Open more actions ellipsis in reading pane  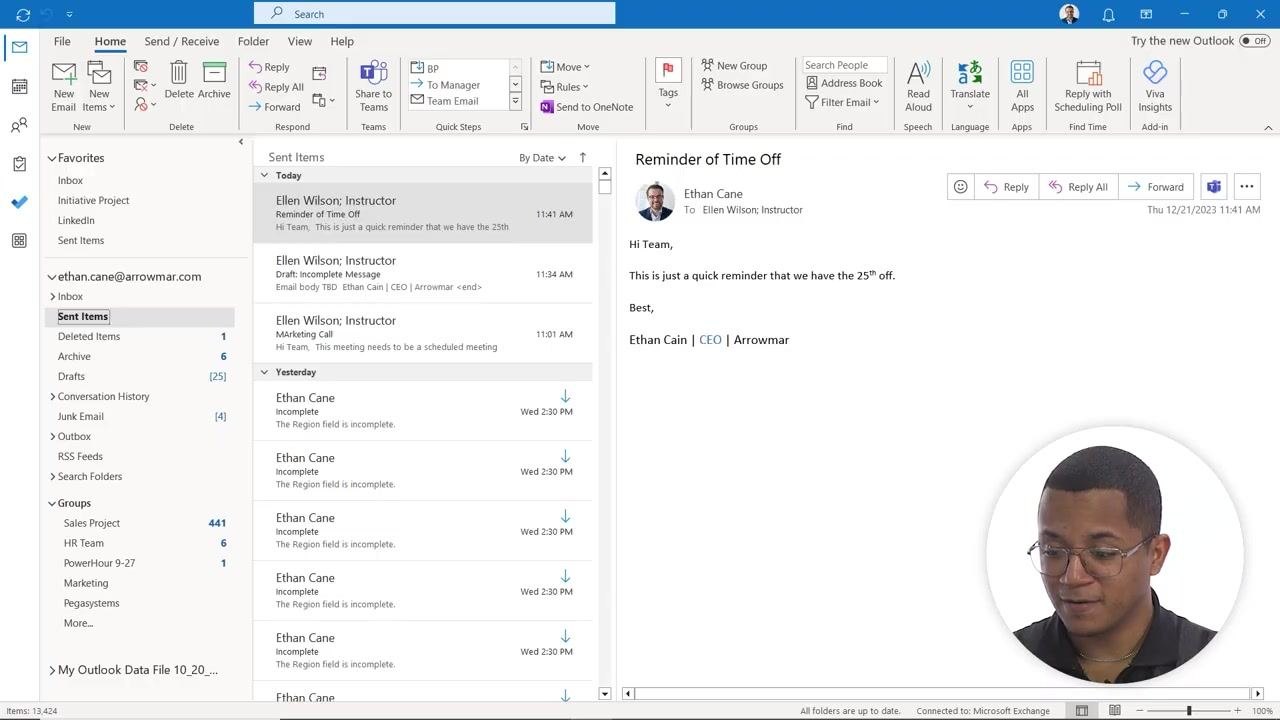point(1246,187)
